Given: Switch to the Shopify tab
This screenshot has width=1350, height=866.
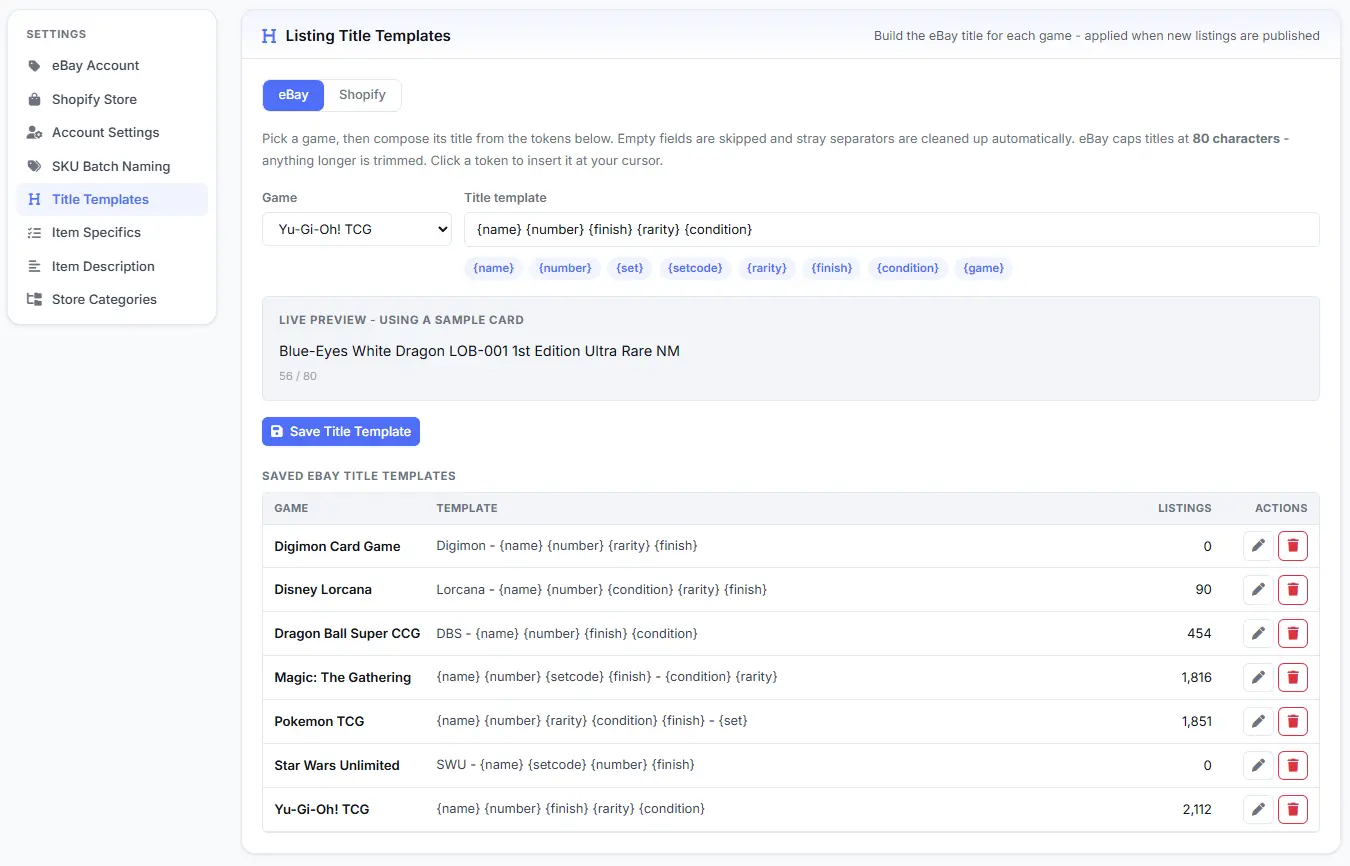Looking at the screenshot, I should click(362, 95).
